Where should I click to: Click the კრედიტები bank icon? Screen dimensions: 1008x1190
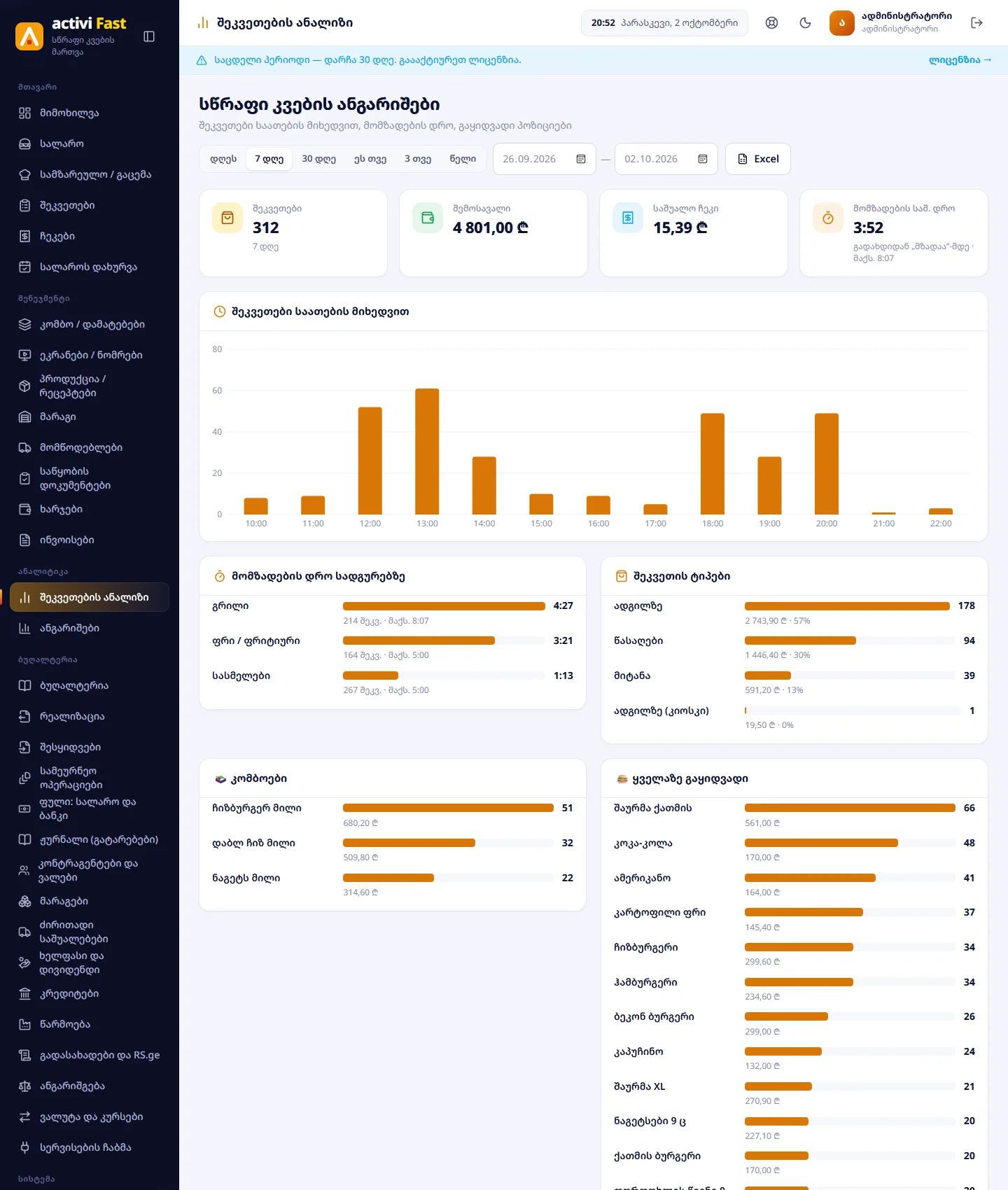[24, 994]
